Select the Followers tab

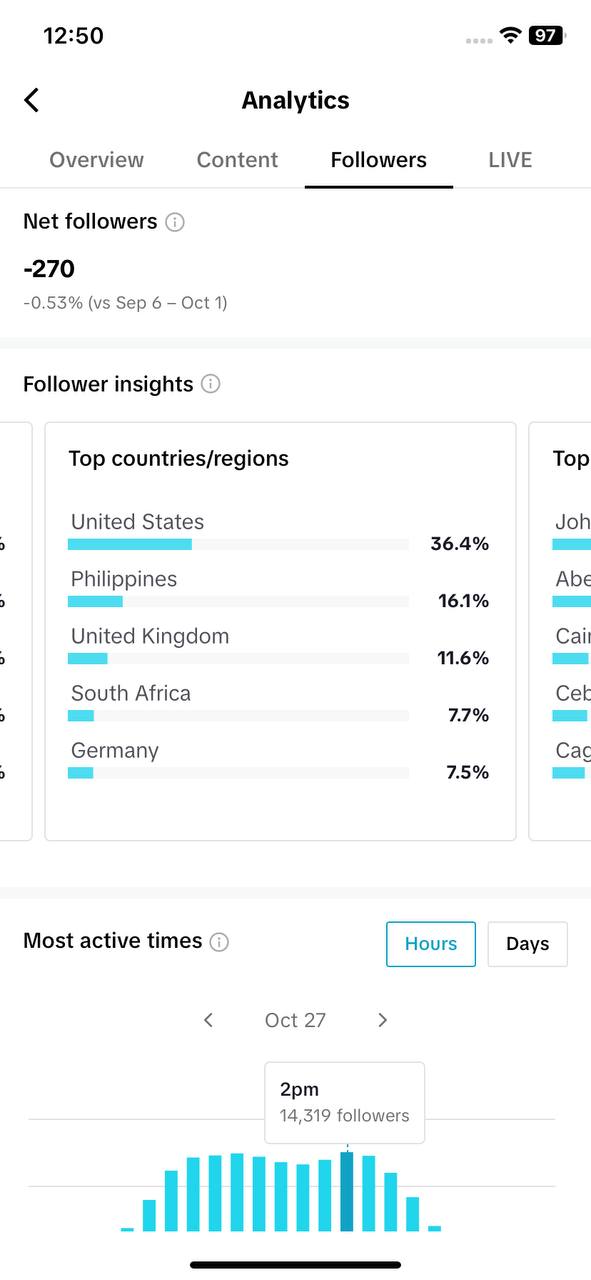379,160
